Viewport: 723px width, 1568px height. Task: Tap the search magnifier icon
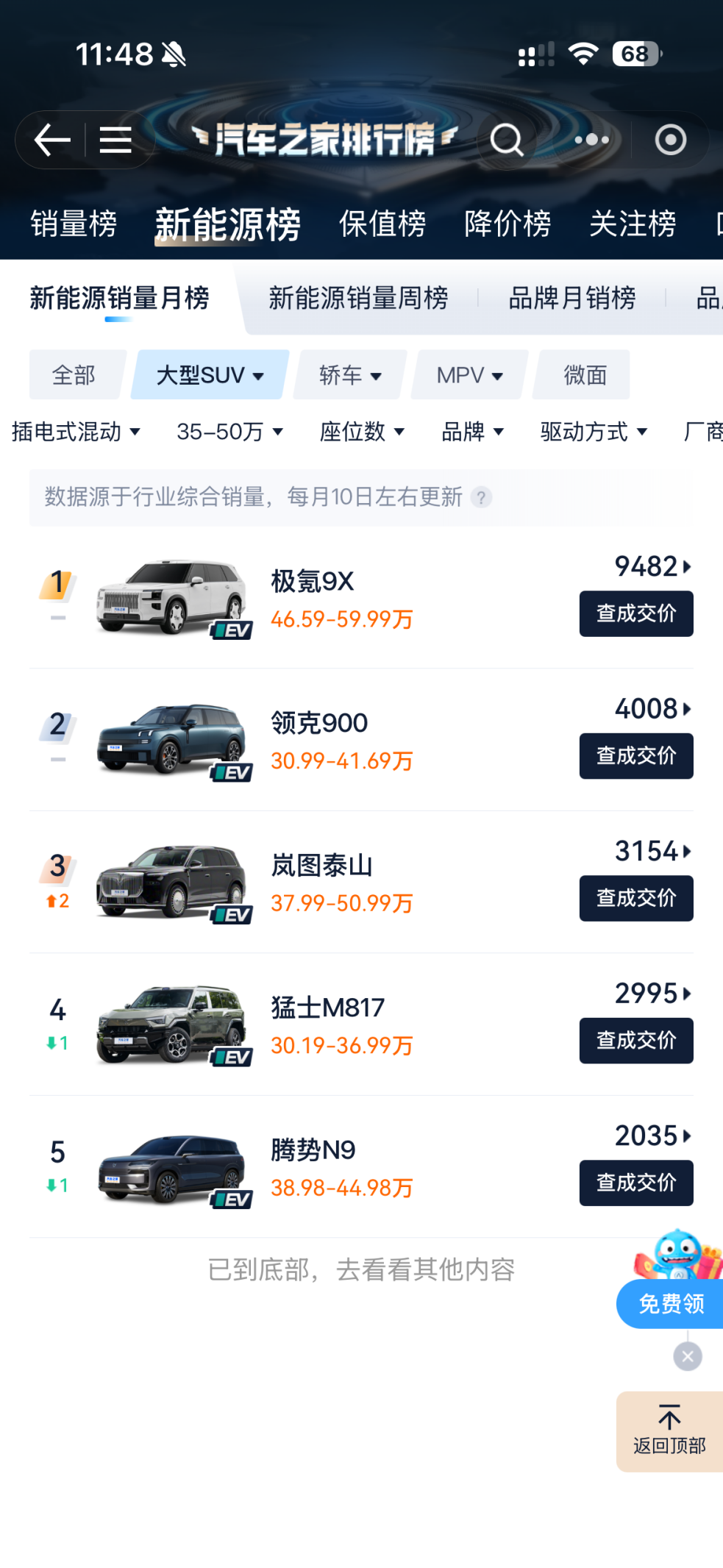507,140
